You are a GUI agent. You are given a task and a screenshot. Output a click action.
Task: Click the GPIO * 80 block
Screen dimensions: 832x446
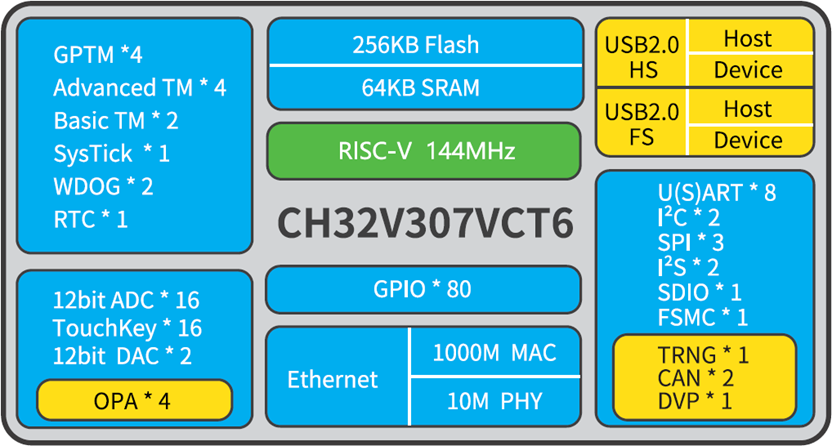tap(423, 290)
